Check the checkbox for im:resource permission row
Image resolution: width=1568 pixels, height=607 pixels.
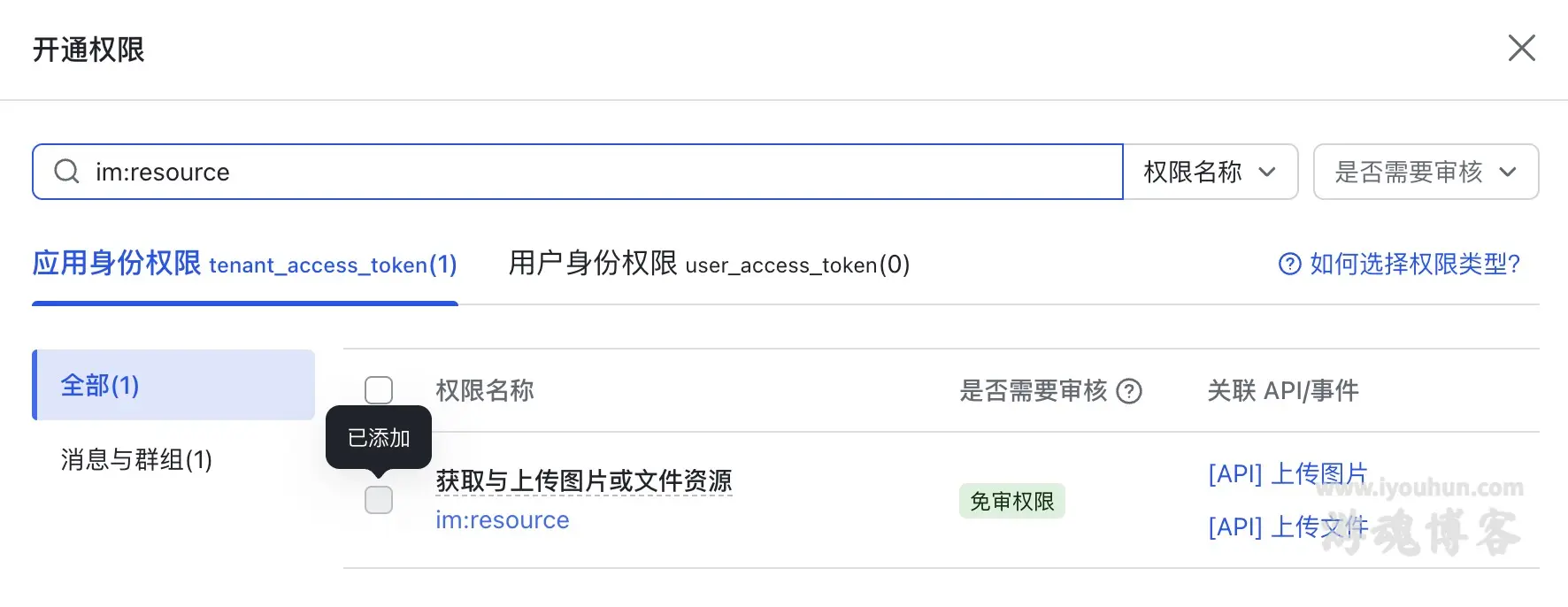pyautogui.click(x=379, y=500)
